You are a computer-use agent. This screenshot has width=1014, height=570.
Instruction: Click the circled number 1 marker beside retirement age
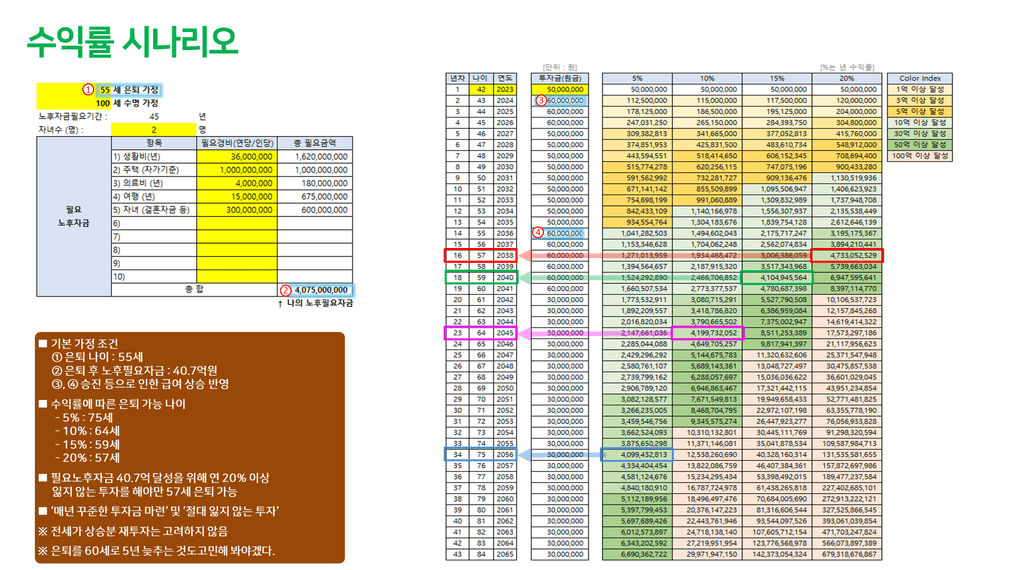click(x=88, y=89)
